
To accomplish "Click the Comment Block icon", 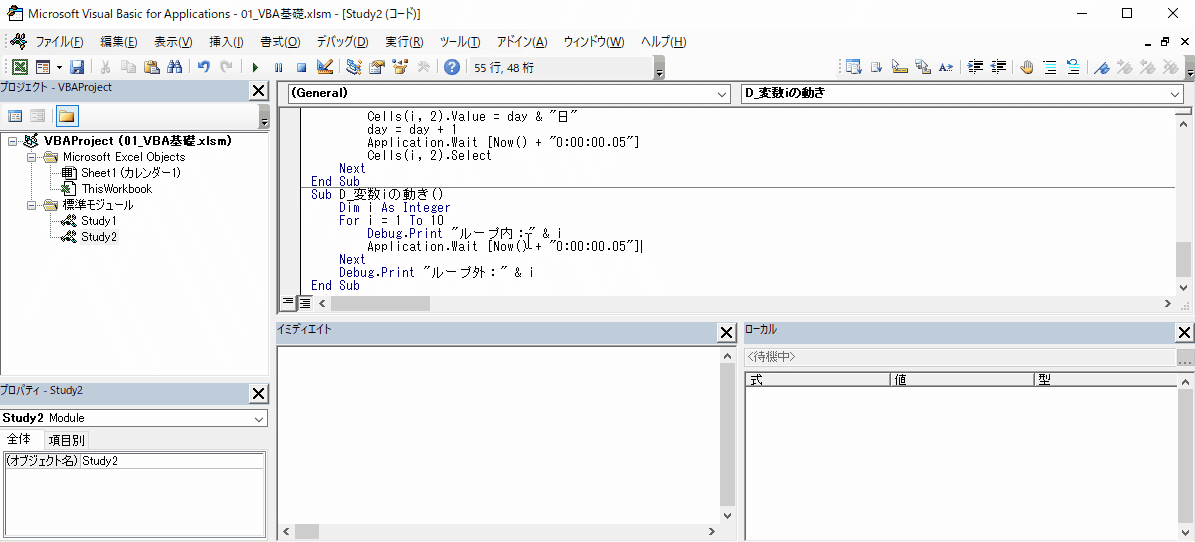I will [1050, 67].
